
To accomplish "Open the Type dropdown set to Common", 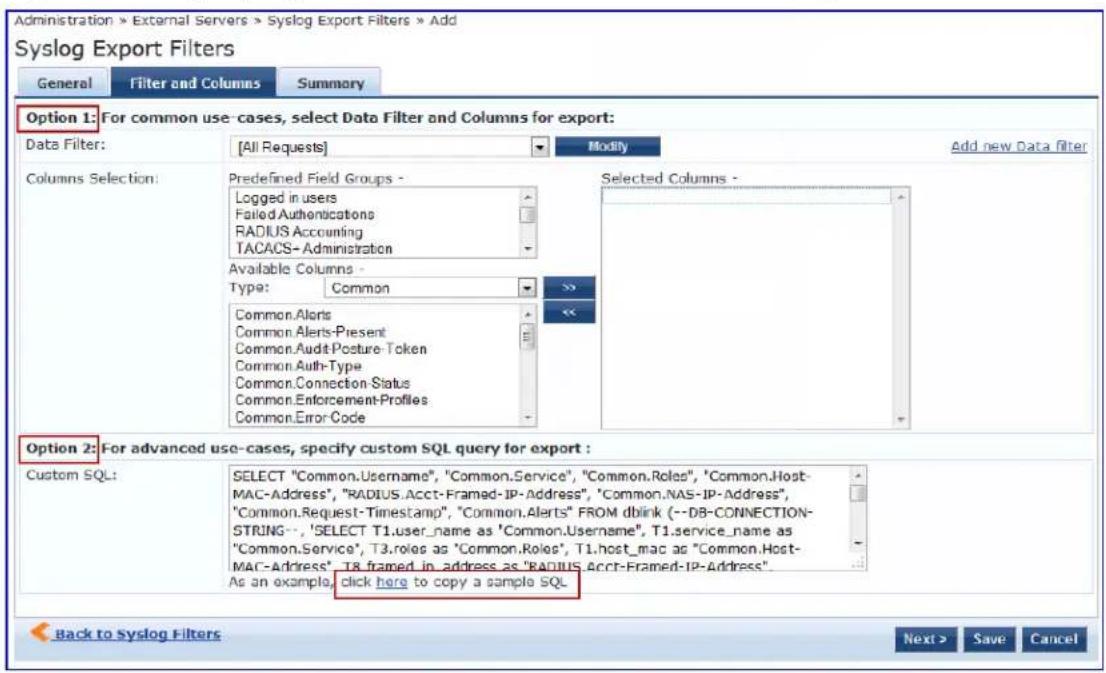I will (x=430, y=288).
